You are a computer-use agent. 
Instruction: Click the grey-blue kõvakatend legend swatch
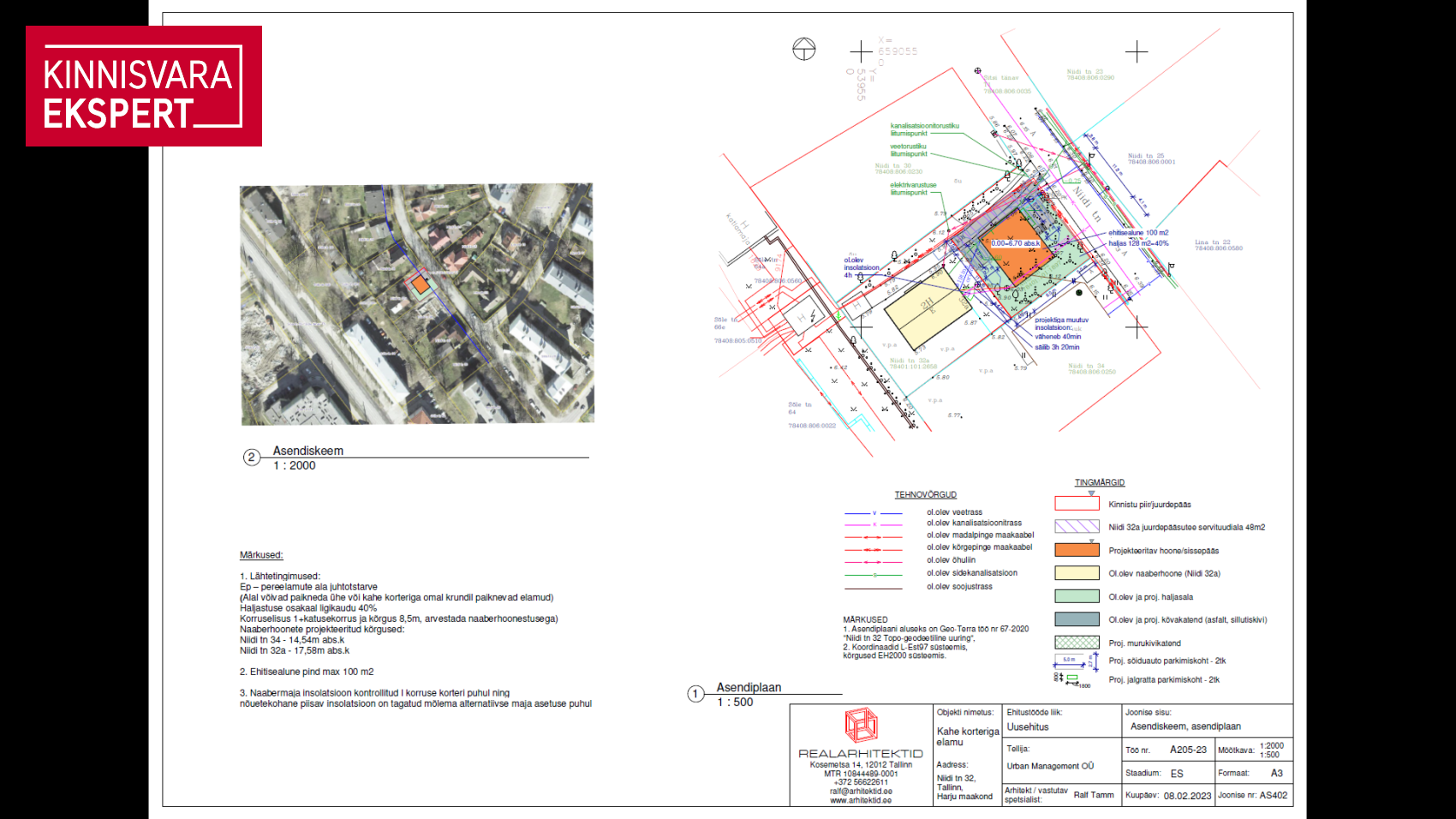(1077, 619)
